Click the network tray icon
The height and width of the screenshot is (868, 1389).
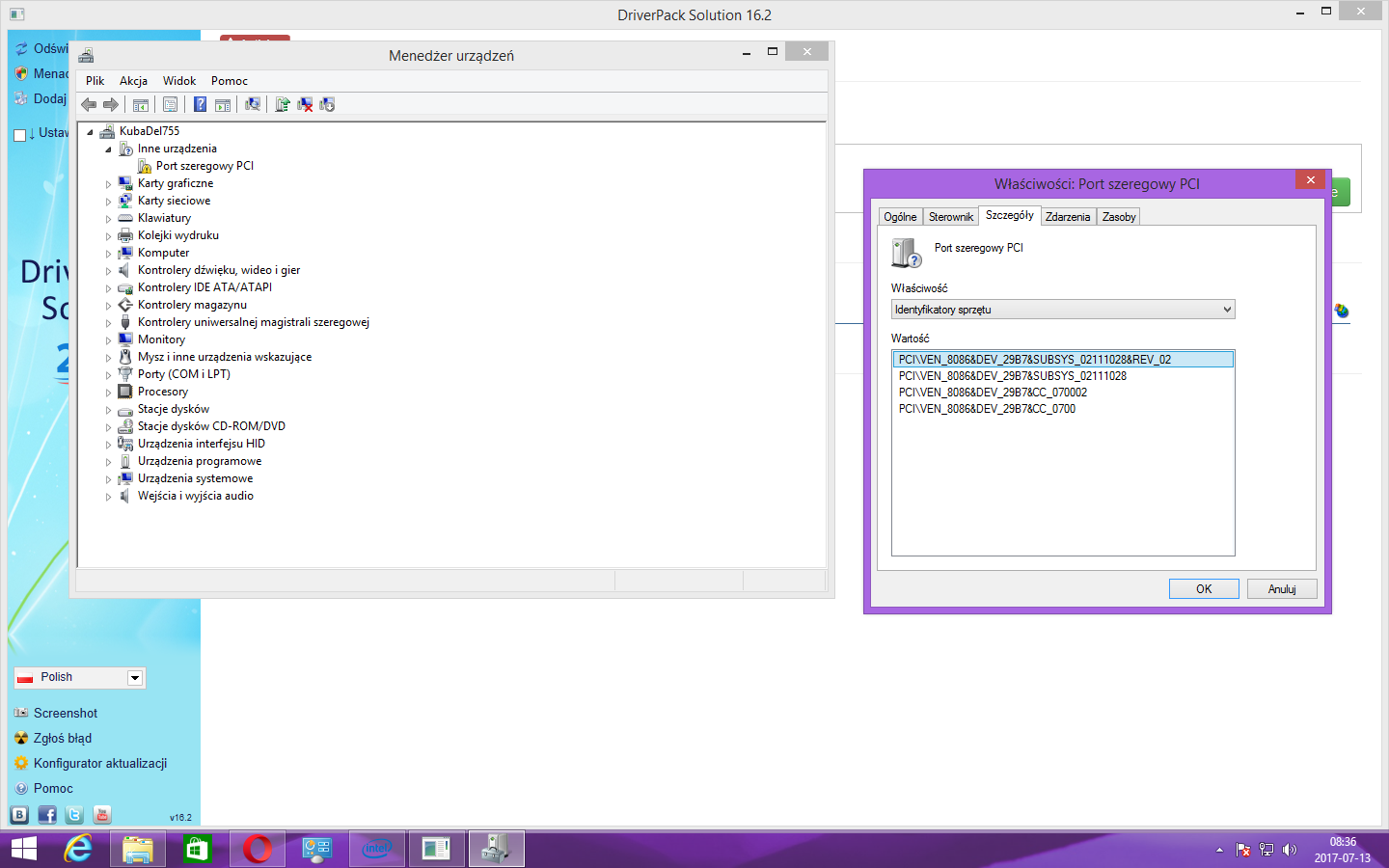[1266, 850]
